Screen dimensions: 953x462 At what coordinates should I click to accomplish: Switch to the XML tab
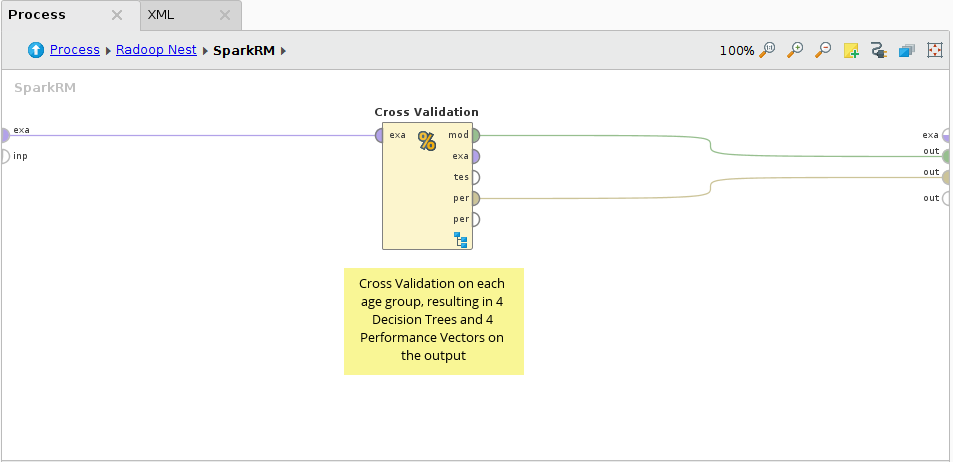click(x=161, y=14)
